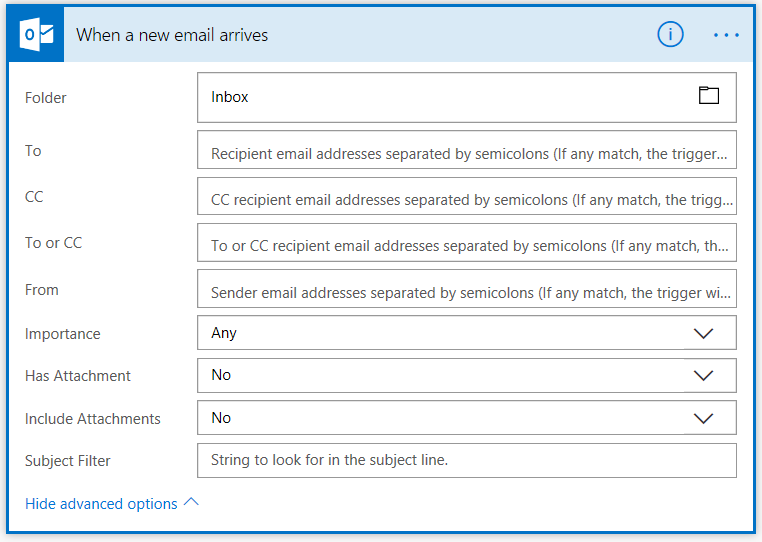Click the Outlook icon in trigger header
Image resolution: width=762 pixels, height=542 pixels.
tap(35, 35)
